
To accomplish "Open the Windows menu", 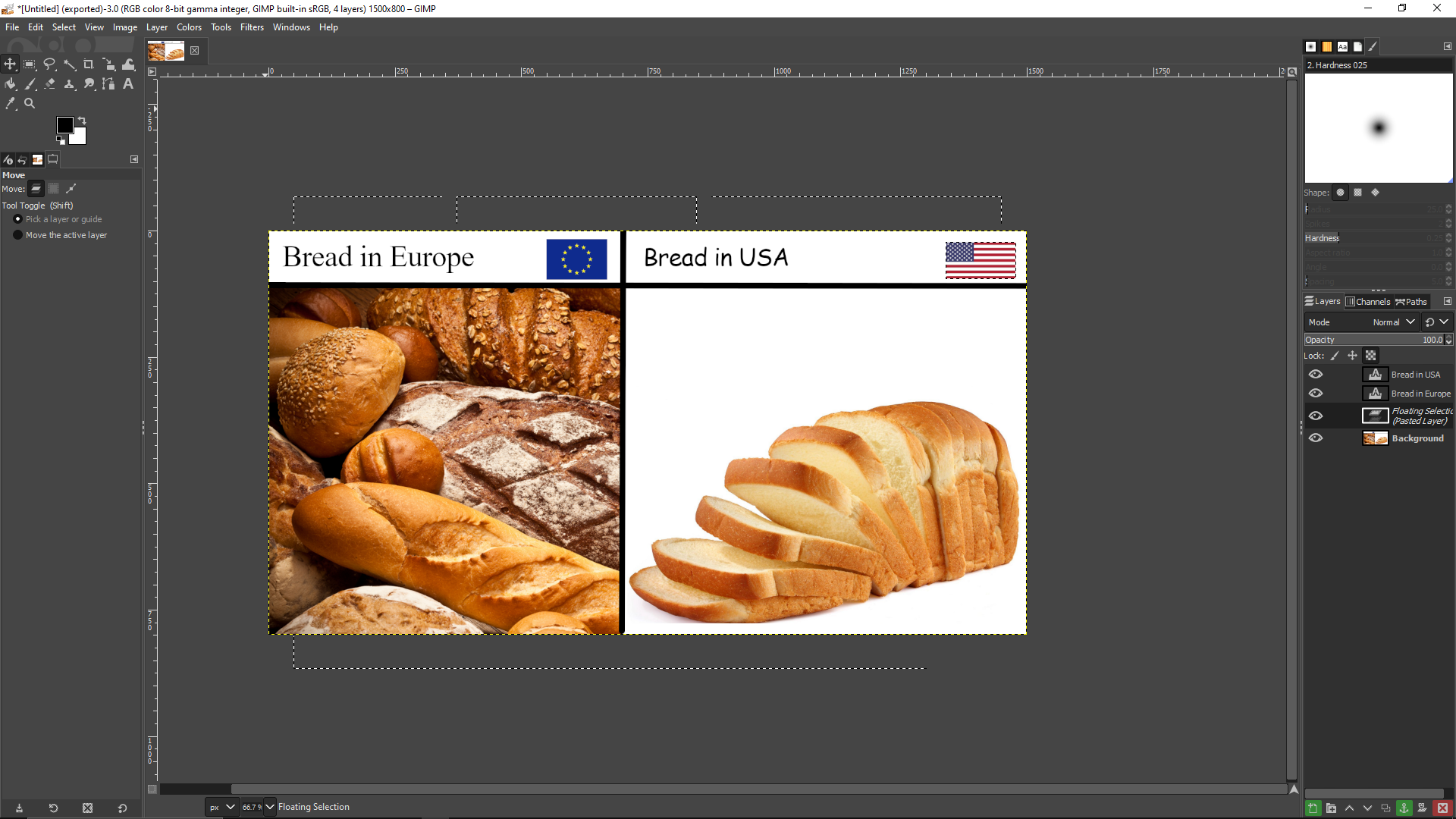I will pyautogui.click(x=291, y=27).
